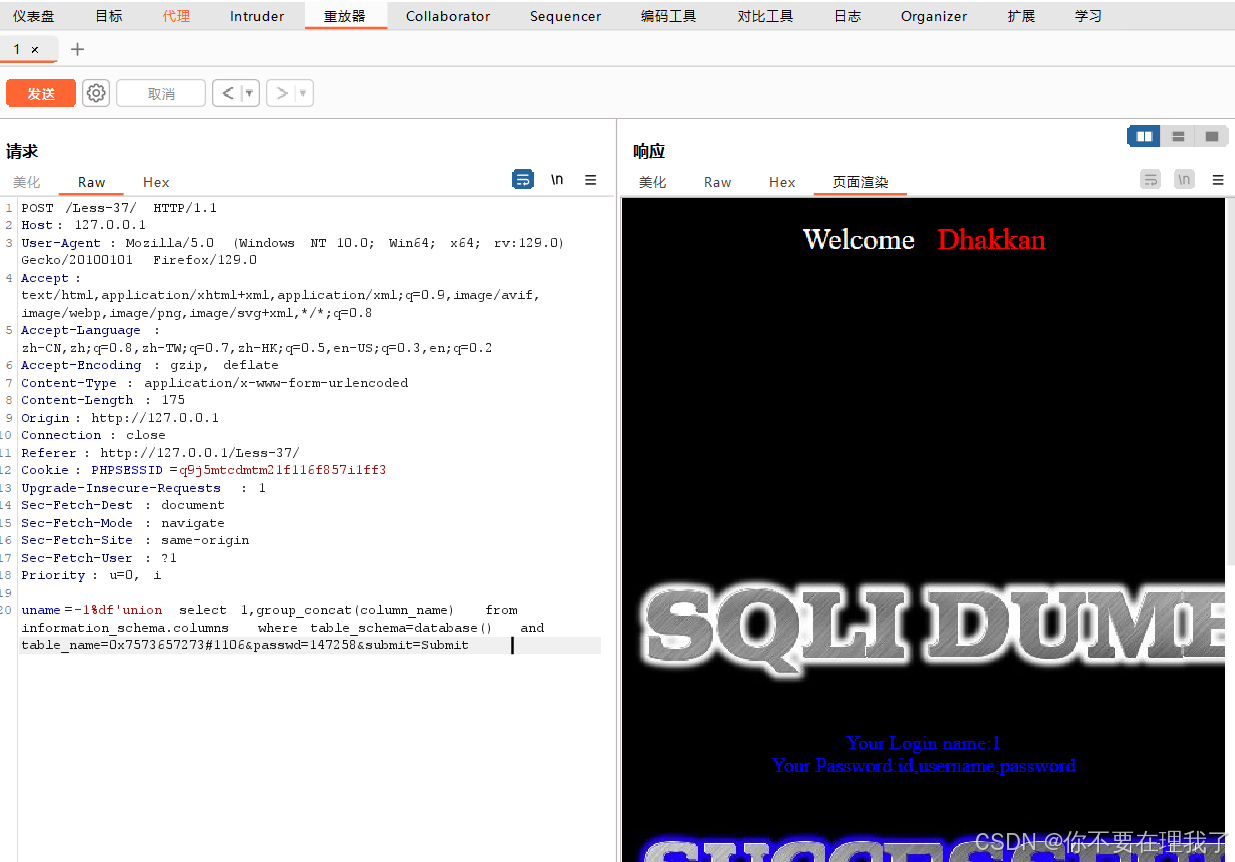The height and width of the screenshot is (862, 1235).
Task: Click the Sec-Fetch-Site: same-origin header
Action: tap(135, 540)
